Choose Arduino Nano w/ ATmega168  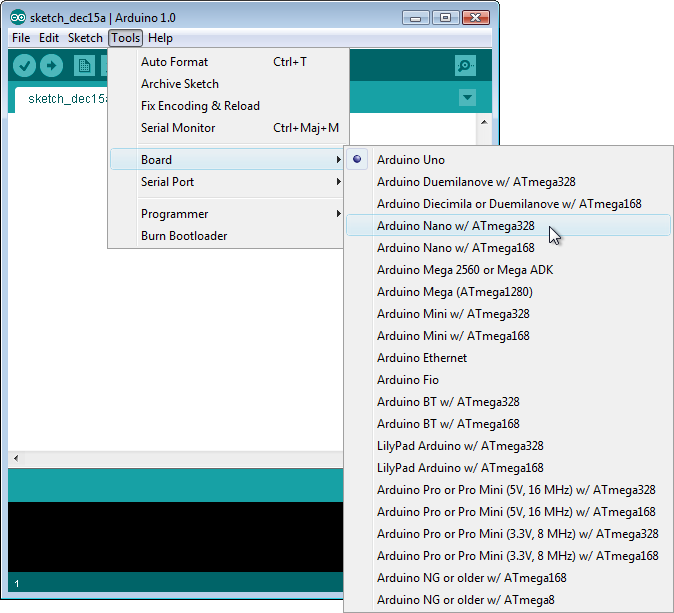click(509, 248)
